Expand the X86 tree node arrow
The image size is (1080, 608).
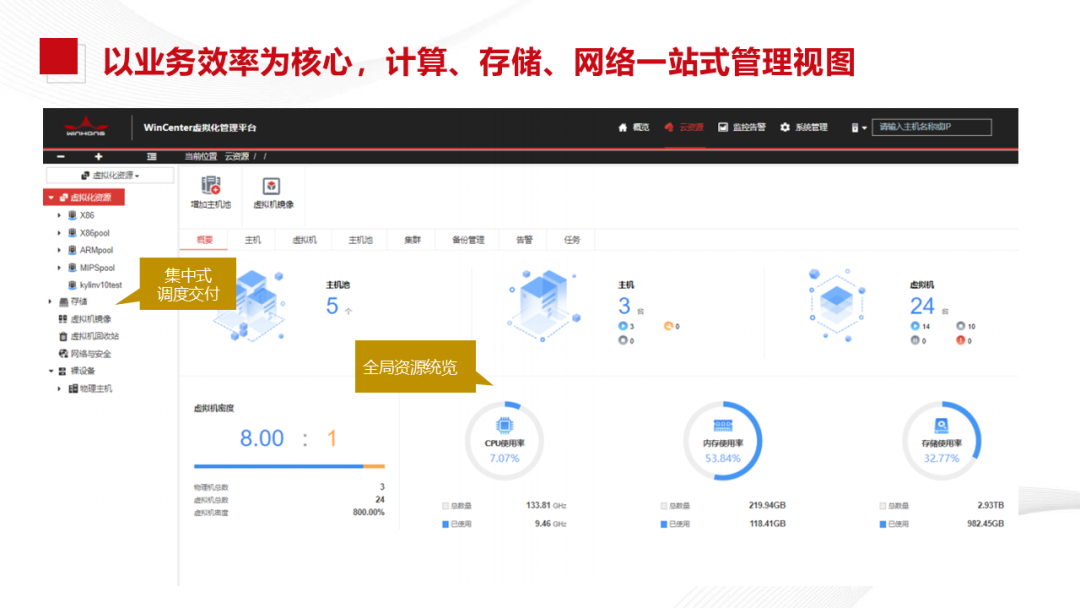click(x=59, y=216)
